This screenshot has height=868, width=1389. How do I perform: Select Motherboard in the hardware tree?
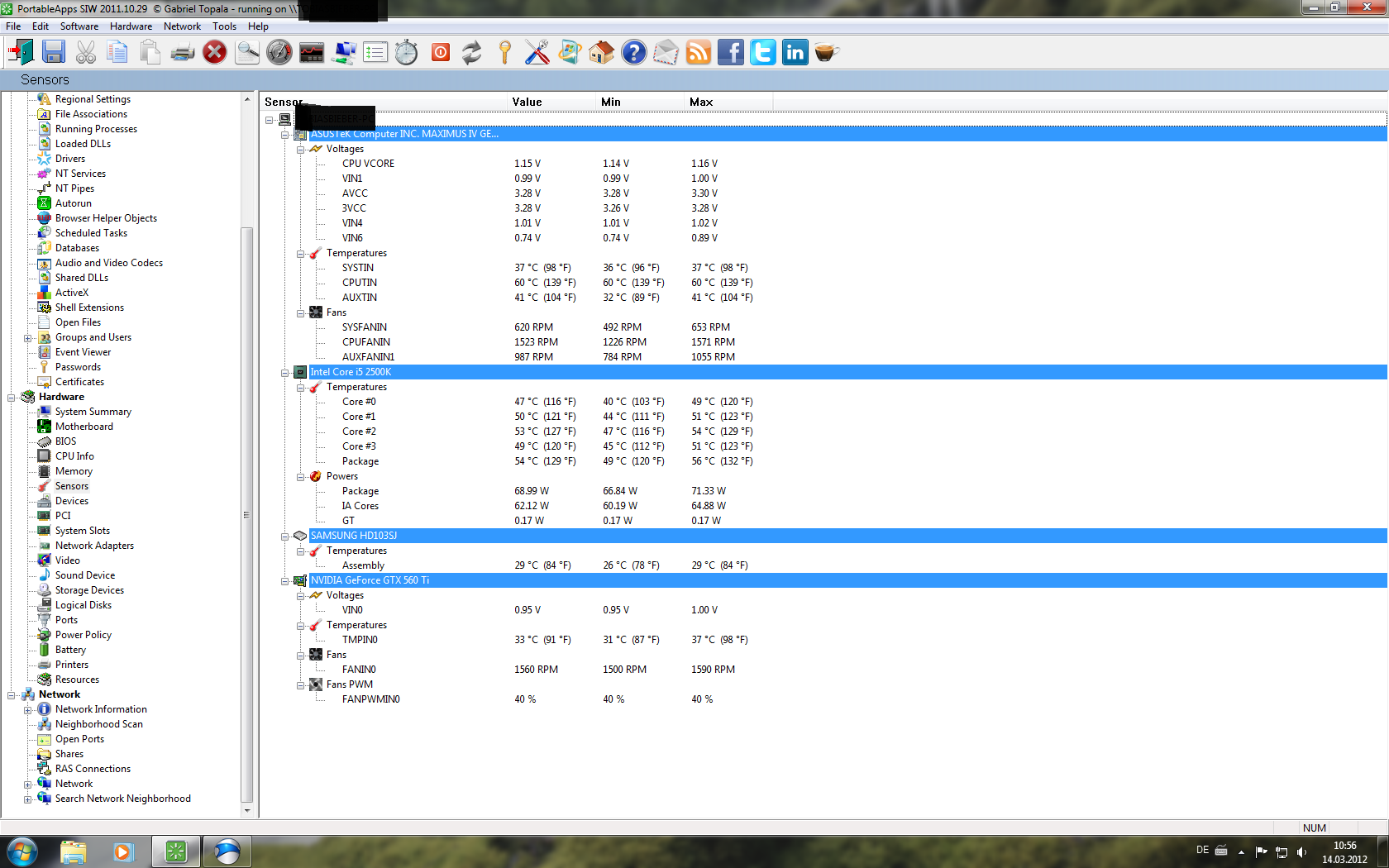pos(84,427)
